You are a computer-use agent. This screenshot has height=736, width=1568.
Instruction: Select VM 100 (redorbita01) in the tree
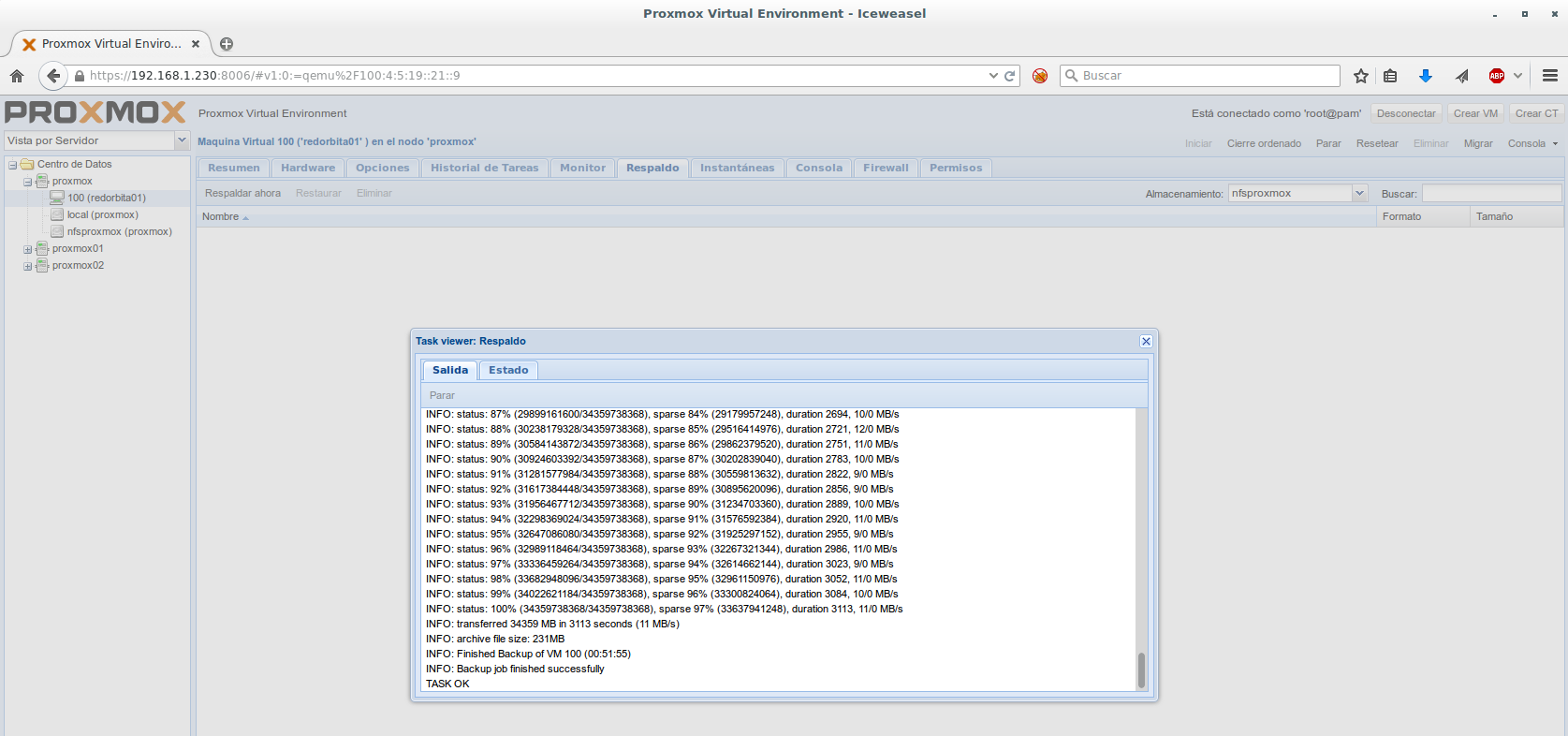click(x=106, y=198)
